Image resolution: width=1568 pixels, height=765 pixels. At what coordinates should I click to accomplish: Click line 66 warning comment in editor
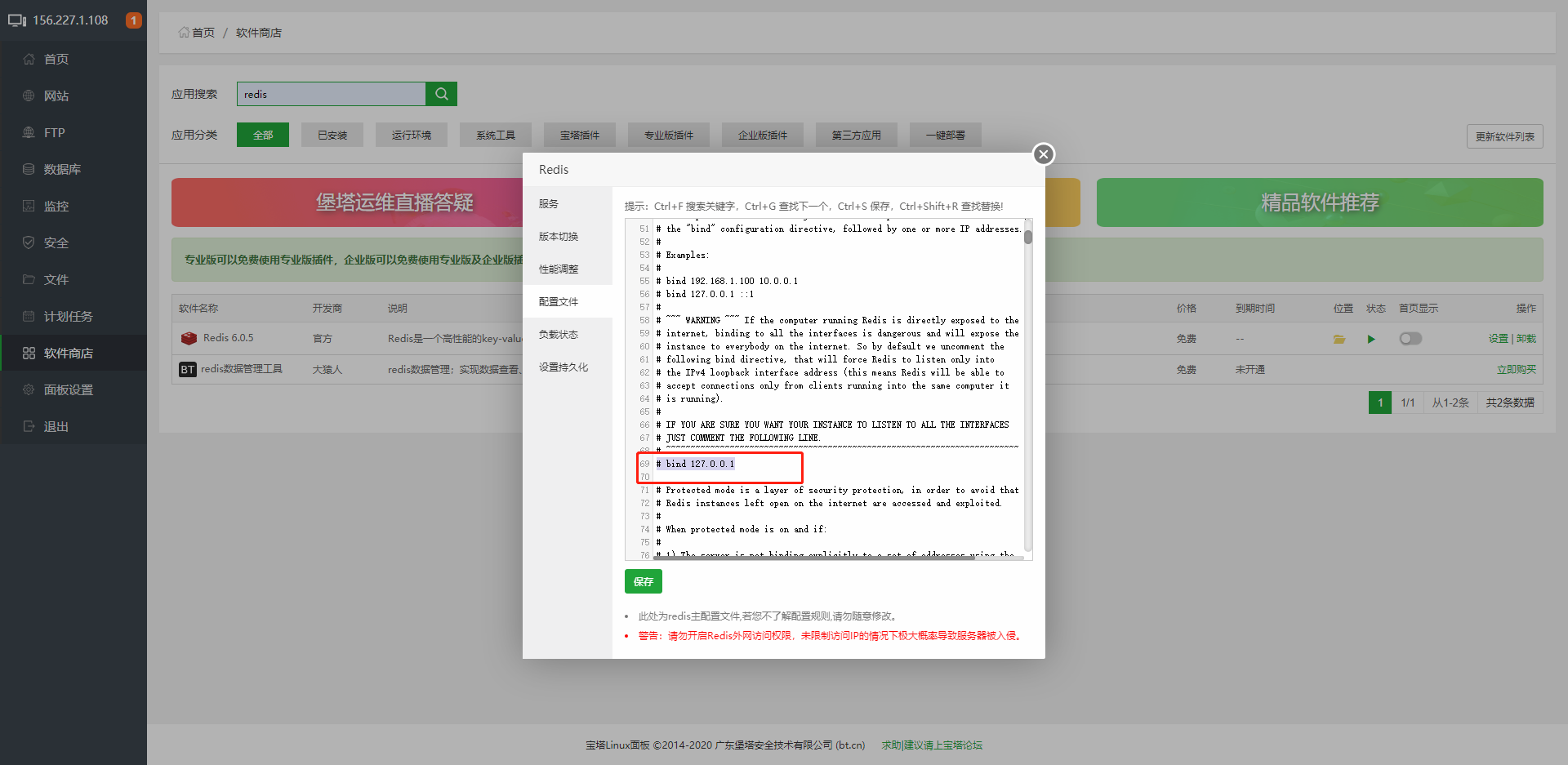coord(833,425)
